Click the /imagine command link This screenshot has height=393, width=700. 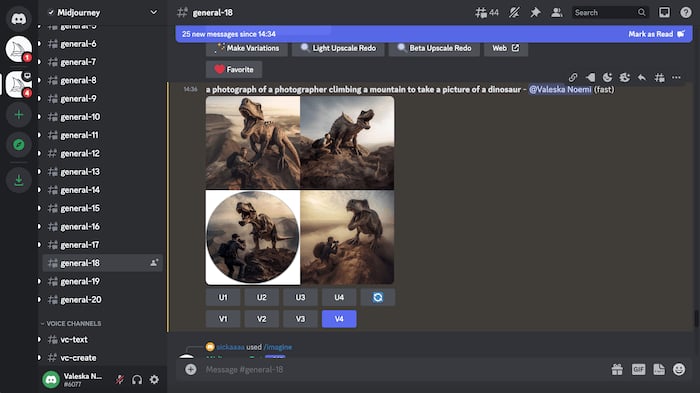[x=278, y=347]
